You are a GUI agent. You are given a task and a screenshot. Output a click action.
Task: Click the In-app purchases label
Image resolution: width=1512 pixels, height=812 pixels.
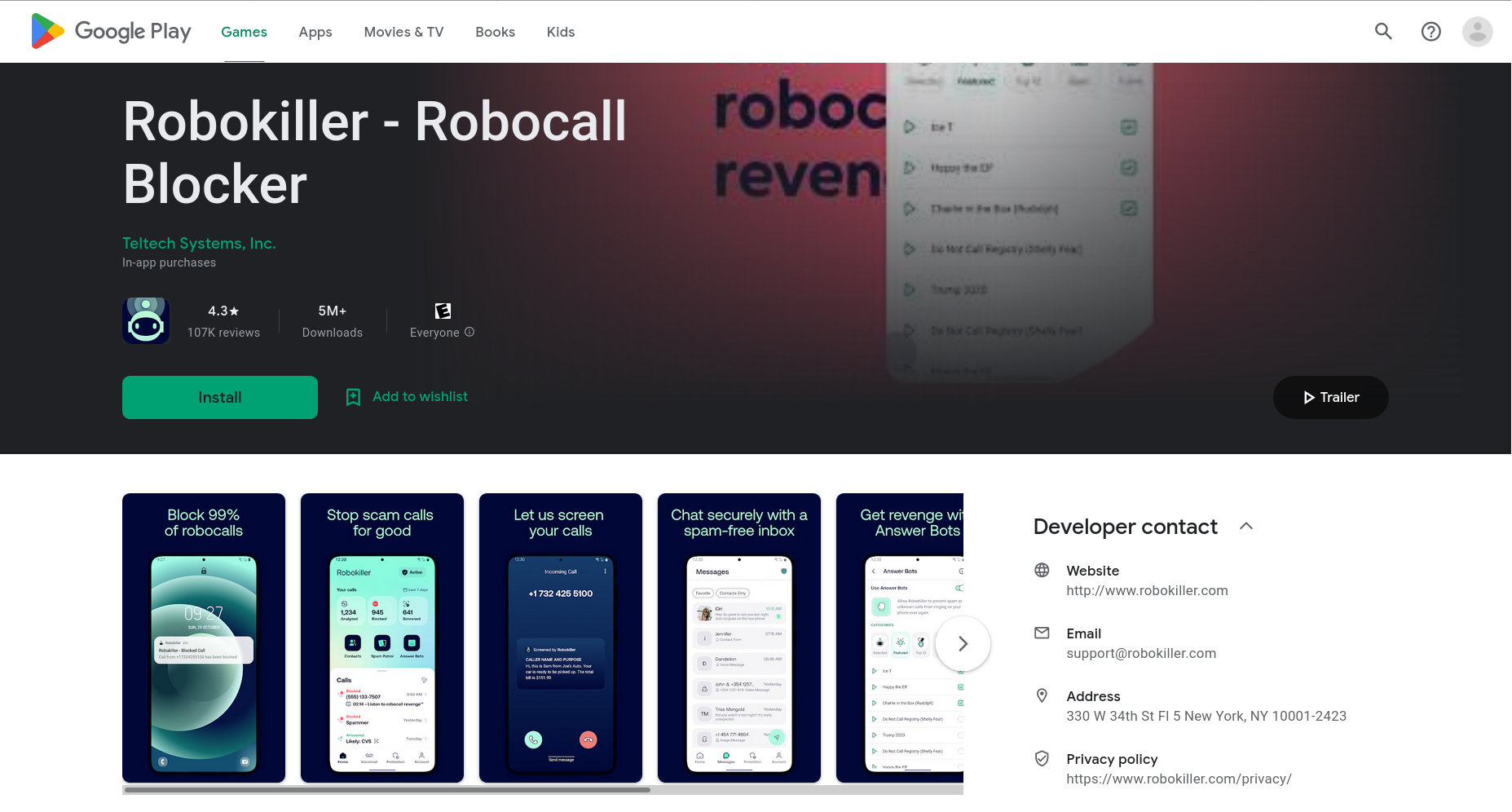click(169, 263)
